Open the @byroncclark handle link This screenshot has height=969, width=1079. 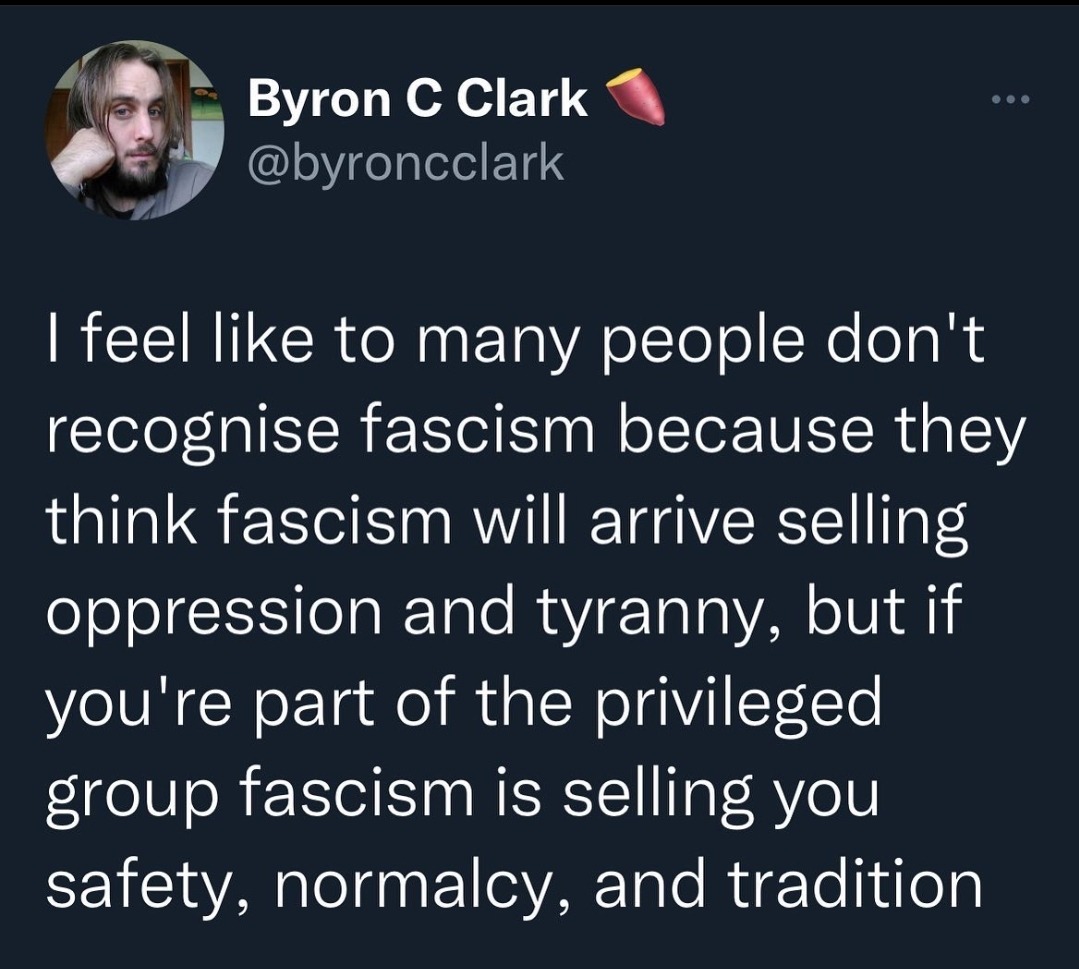(404, 163)
